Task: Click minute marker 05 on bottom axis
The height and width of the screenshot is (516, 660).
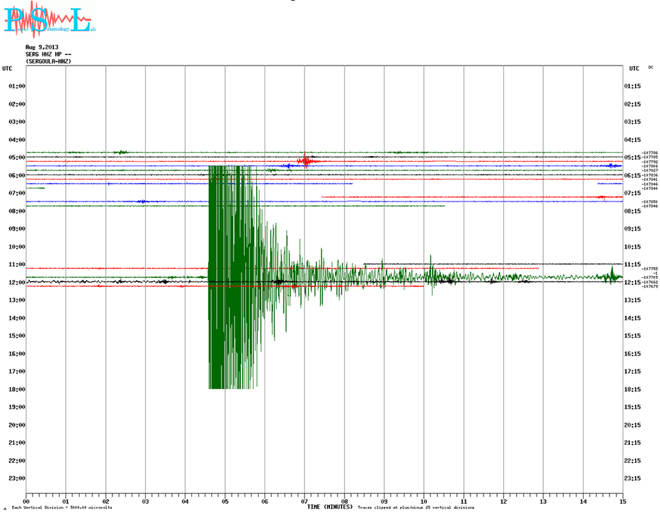Action: coord(225,500)
